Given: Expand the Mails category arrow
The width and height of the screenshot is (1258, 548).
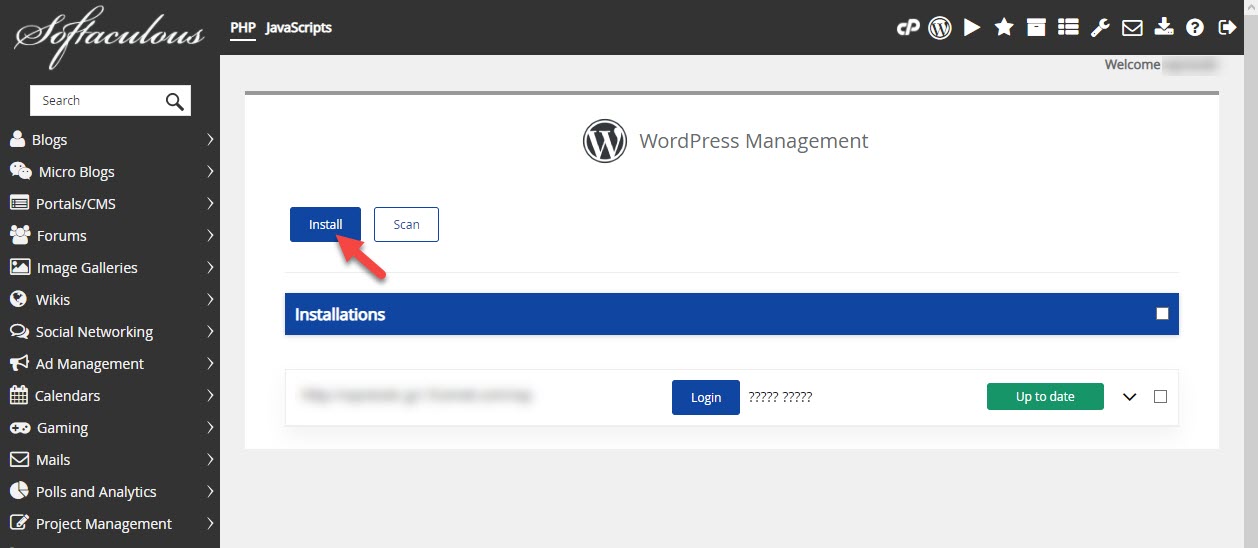Looking at the screenshot, I should tap(210, 459).
